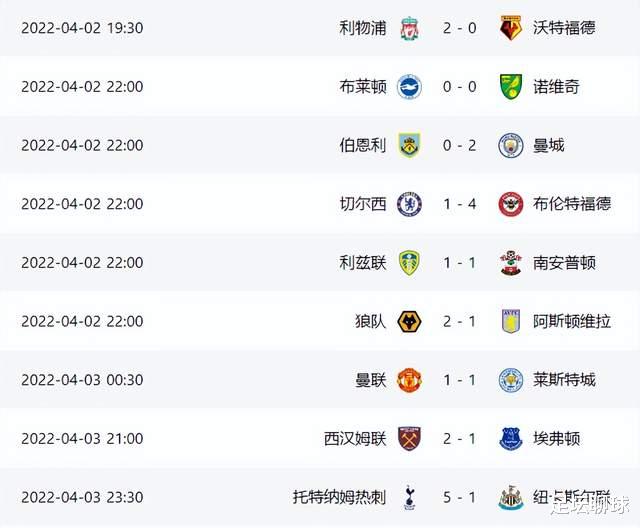Click the Manchester United crest

click(409, 380)
